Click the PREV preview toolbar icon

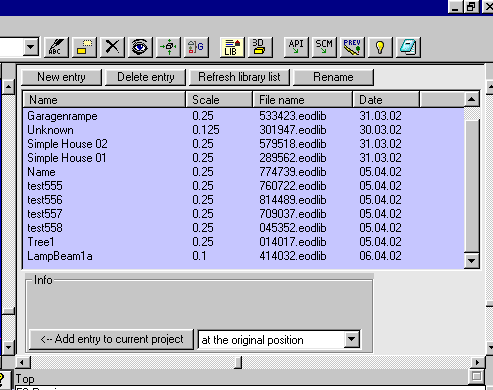pos(352,47)
